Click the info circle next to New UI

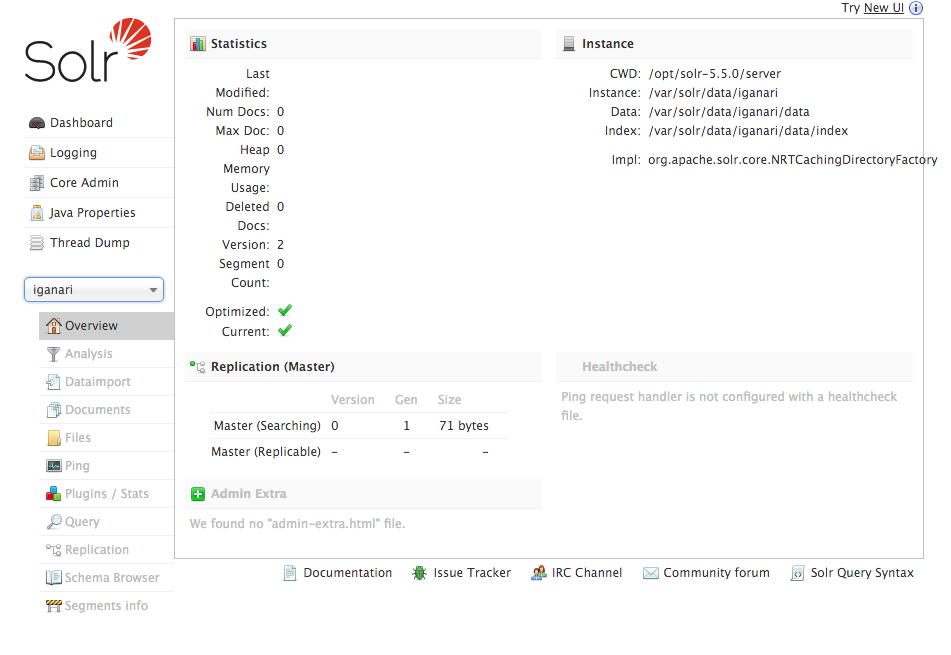916,8
